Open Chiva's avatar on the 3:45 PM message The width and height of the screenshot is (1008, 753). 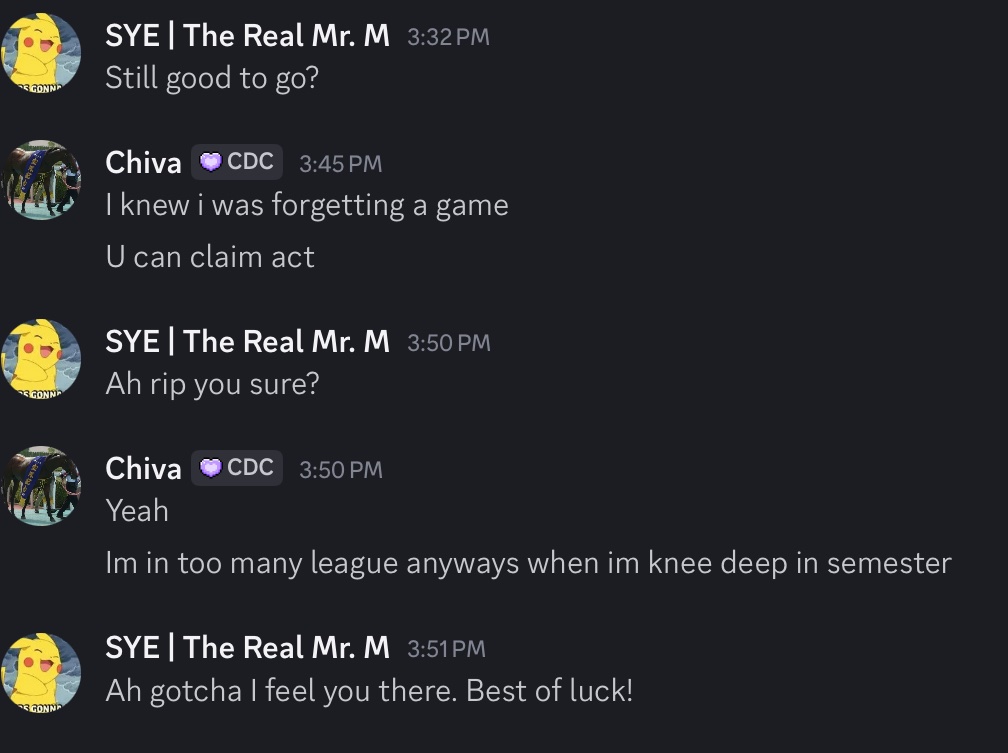point(40,180)
